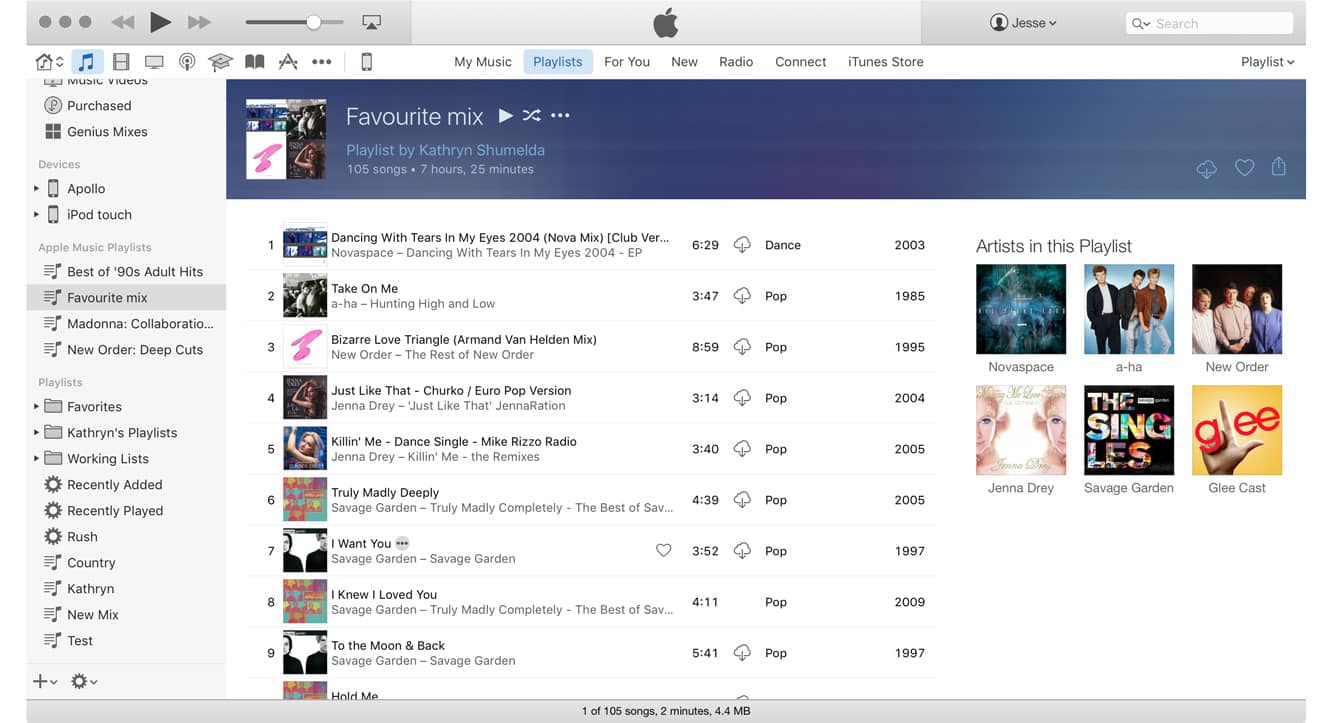Switch to the My Music tab
The image size is (1332, 723).
click(483, 62)
